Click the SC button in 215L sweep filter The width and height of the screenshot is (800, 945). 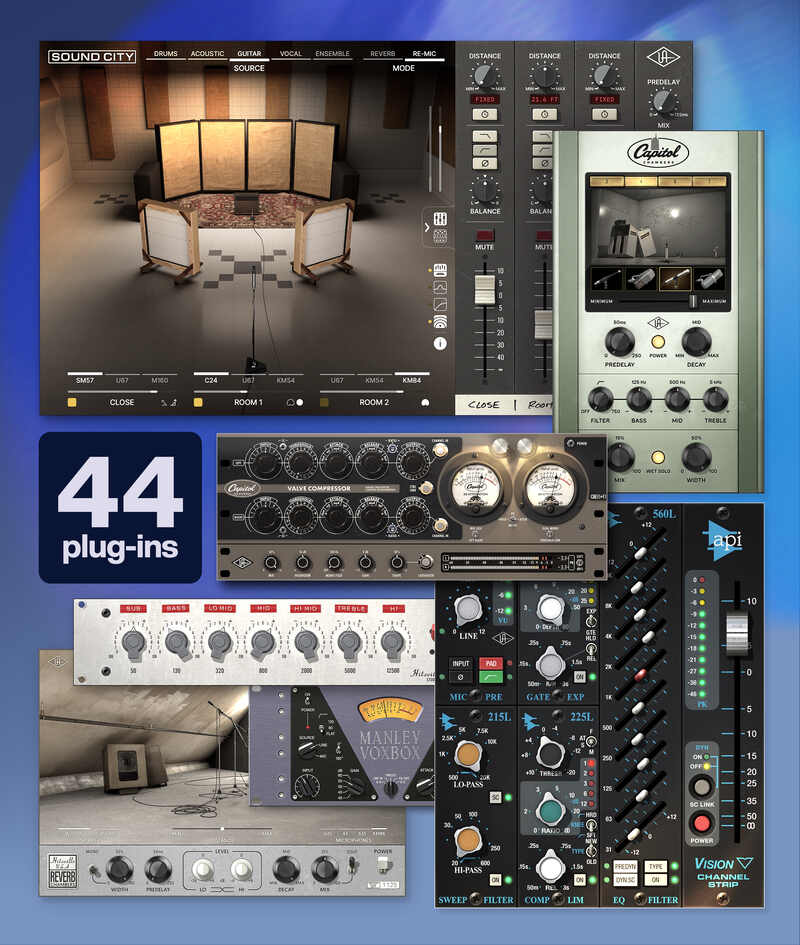(x=496, y=797)
